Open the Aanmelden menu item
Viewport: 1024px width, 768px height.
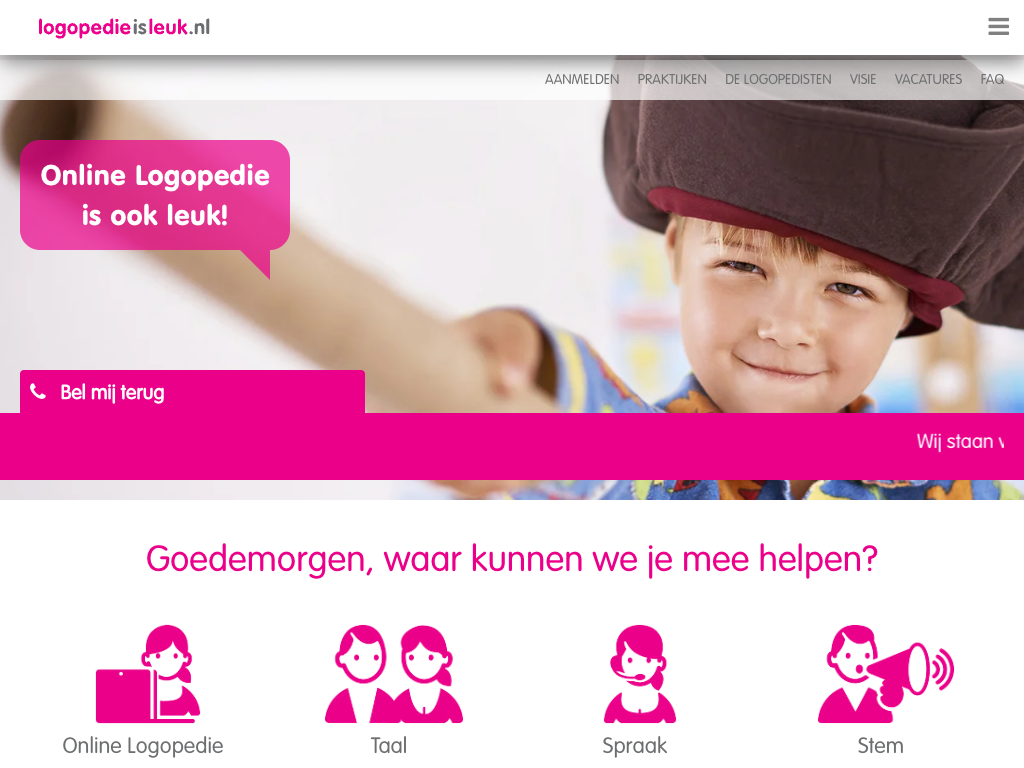[582, 80]
